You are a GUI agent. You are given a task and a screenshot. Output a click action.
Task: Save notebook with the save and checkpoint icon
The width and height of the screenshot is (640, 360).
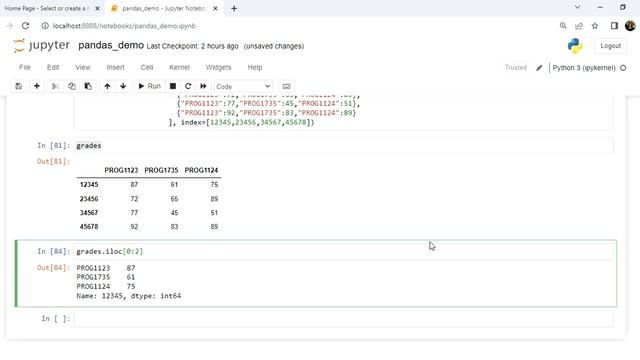pos(19,86)
